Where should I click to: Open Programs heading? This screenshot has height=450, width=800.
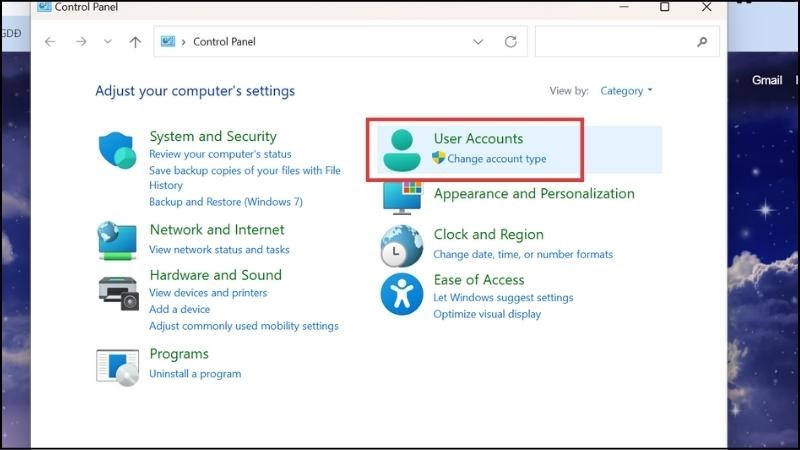179,354
